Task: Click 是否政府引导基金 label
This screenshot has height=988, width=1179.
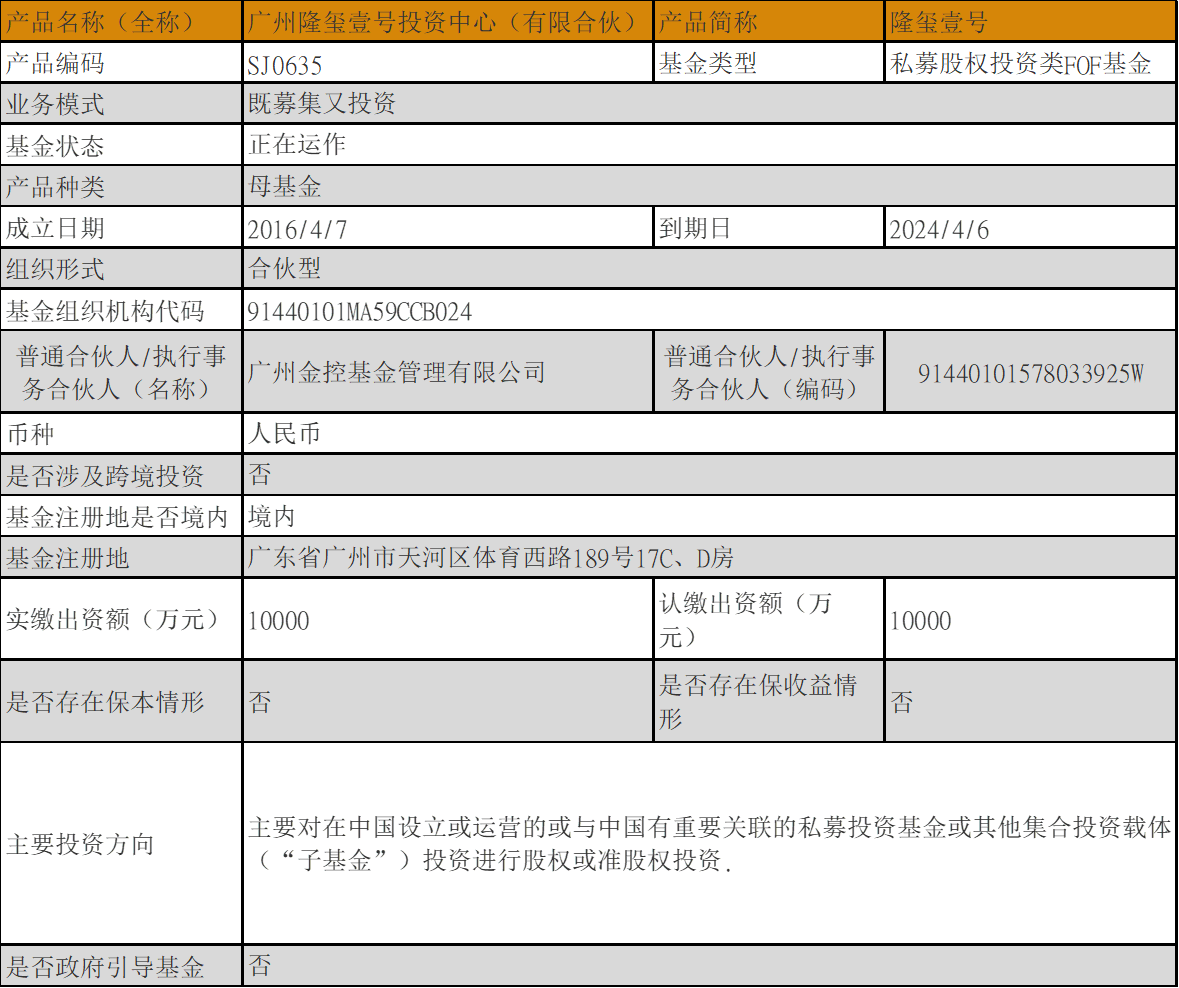Action: click(x=105, y=966)
